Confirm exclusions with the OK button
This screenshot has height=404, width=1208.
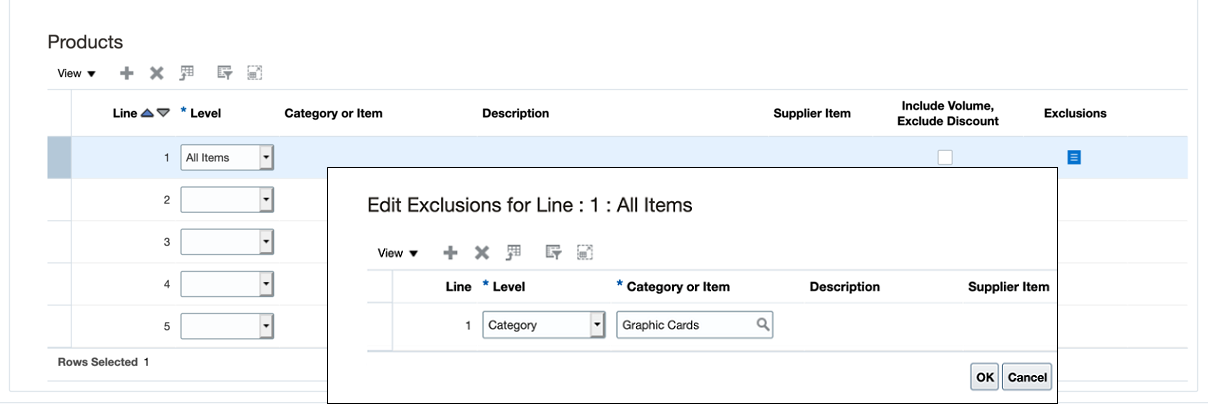click(985, 377)
